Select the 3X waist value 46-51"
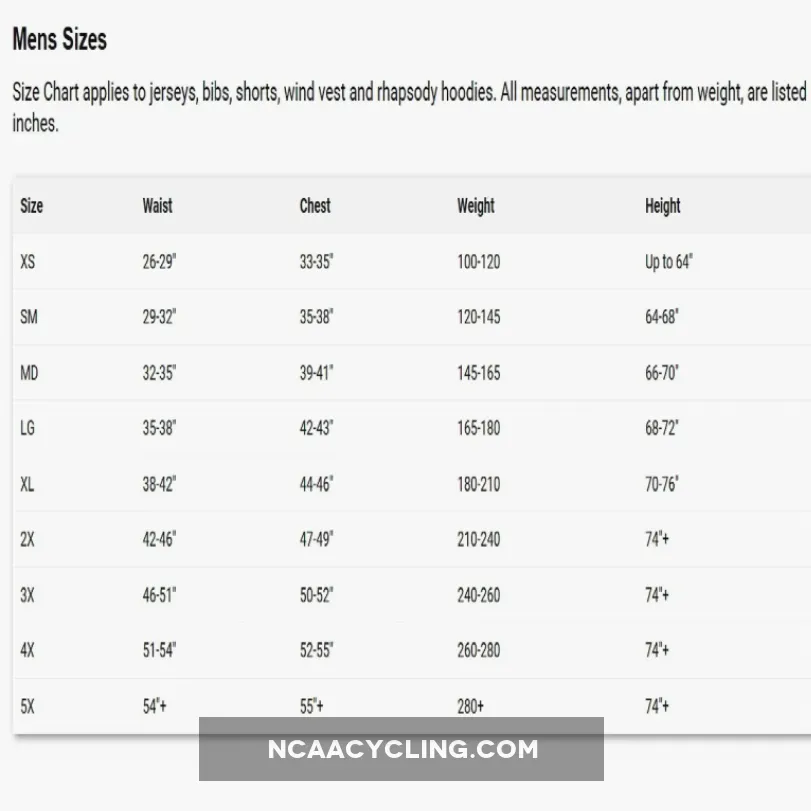811x811 pixels. coord(159,595)
